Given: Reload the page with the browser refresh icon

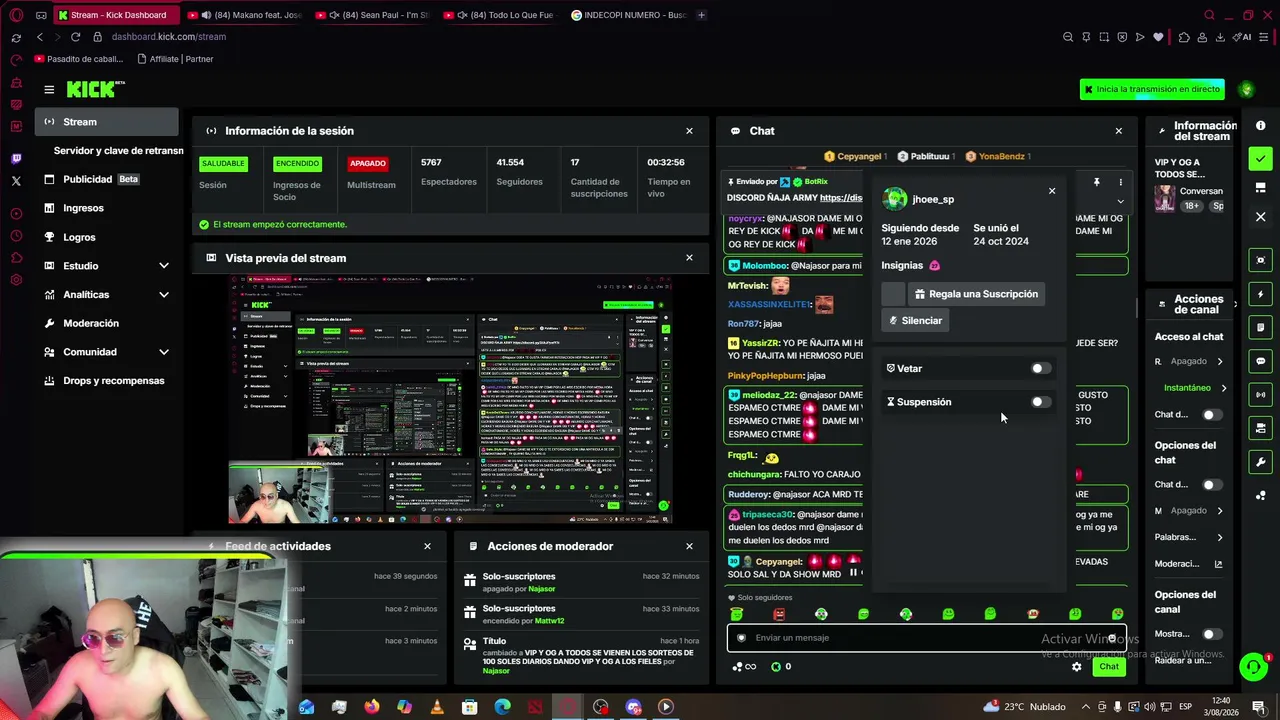Looking at the screenshot, I should tap(75, 37).
